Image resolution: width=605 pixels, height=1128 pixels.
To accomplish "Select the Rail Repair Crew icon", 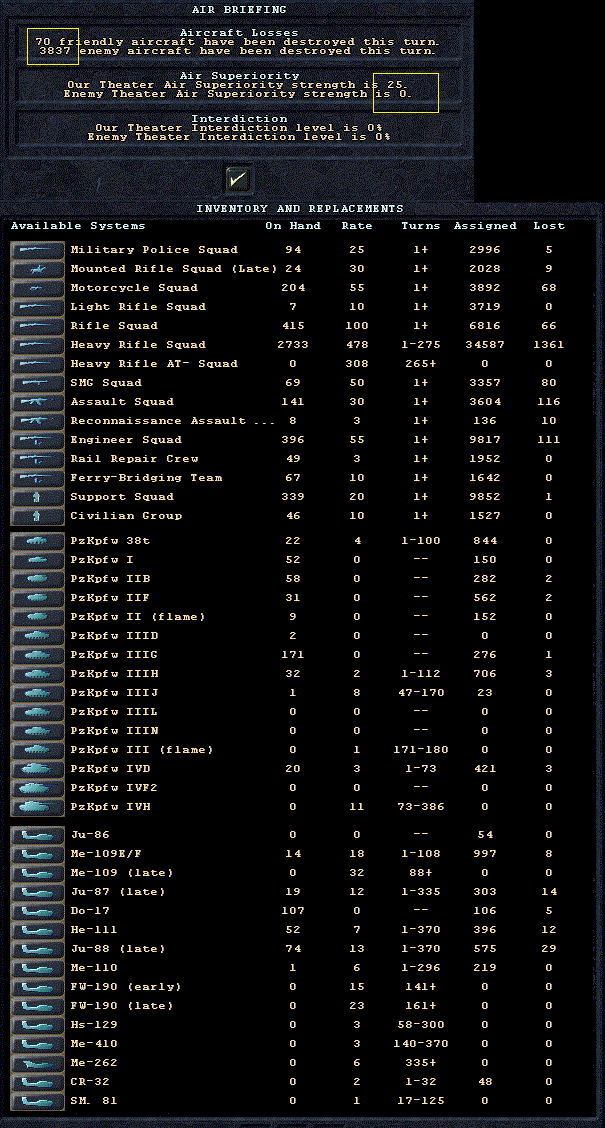I will (x=38, y=459).
